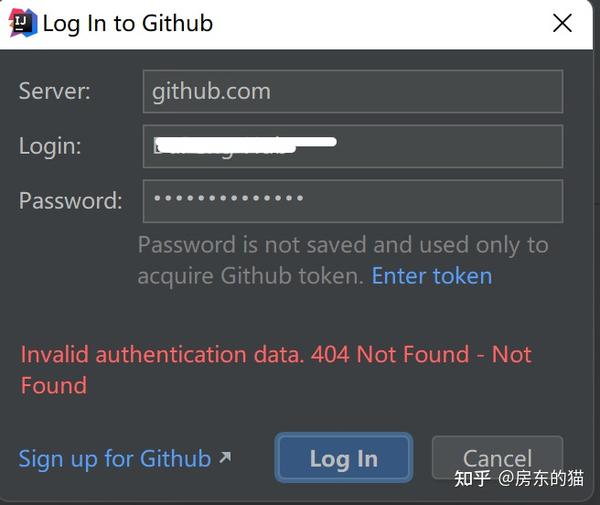Click the Server: label
Image resolution: width=600 pixels, height=505 pixels.
[55, 91]
